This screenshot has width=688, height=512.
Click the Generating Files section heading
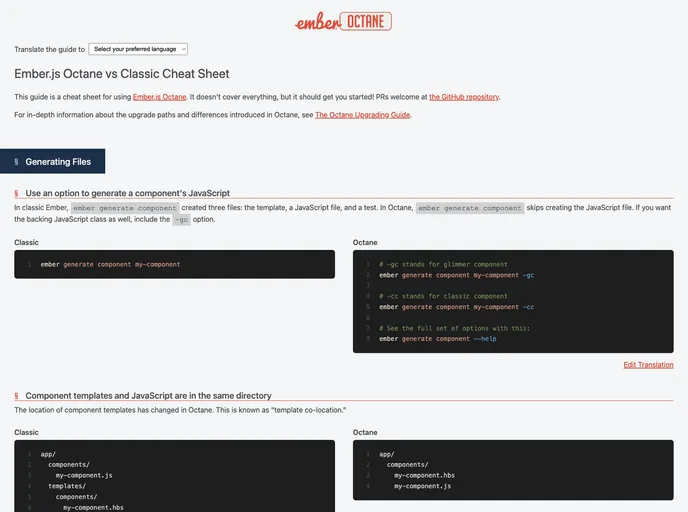pos(58,162)
